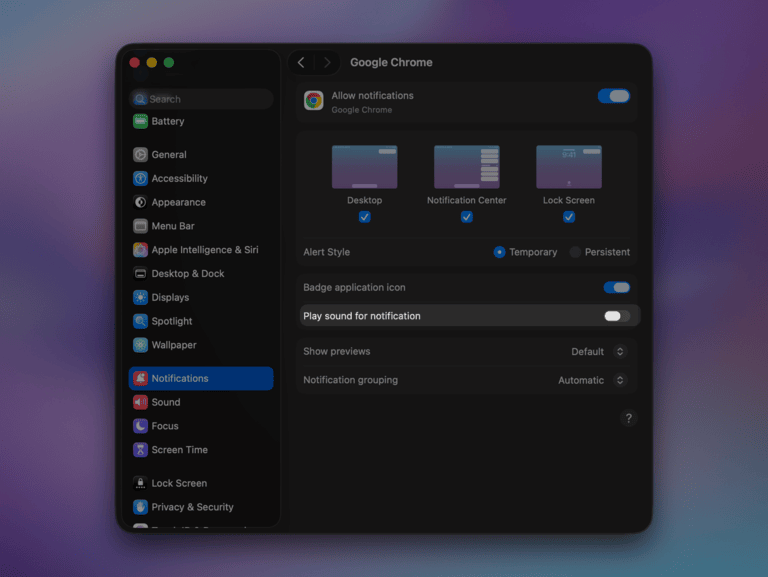Viewport: 768px width, 577px height.
Task: Click the Desktop preview thumbnail
Action: pos(364,167)
